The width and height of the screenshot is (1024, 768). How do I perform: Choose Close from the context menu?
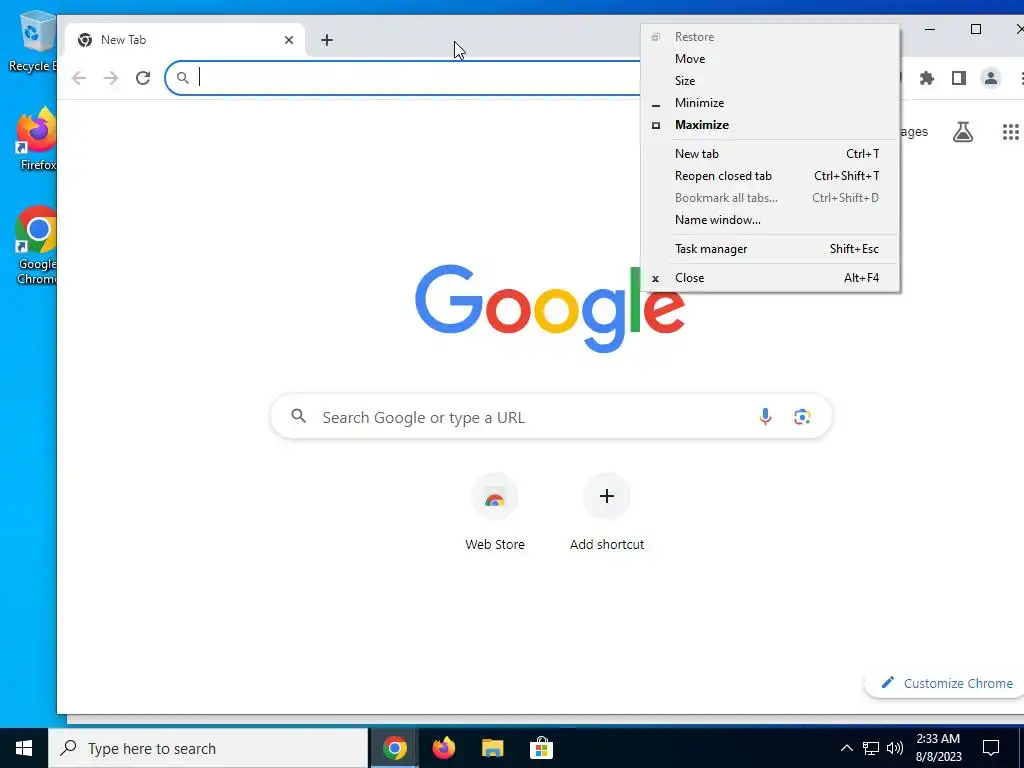pos(769,278)
